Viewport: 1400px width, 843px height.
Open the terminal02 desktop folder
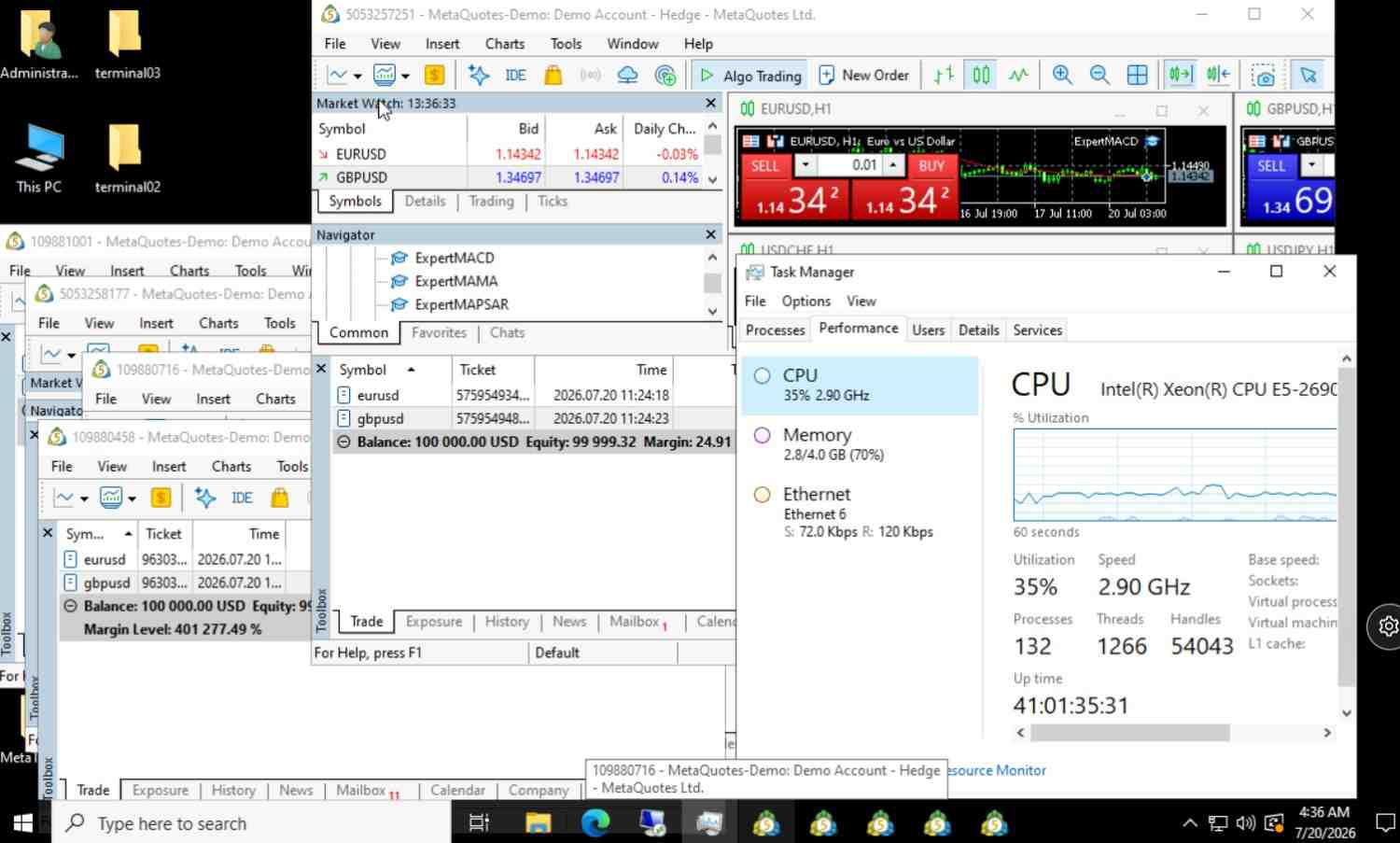[127, 159]
